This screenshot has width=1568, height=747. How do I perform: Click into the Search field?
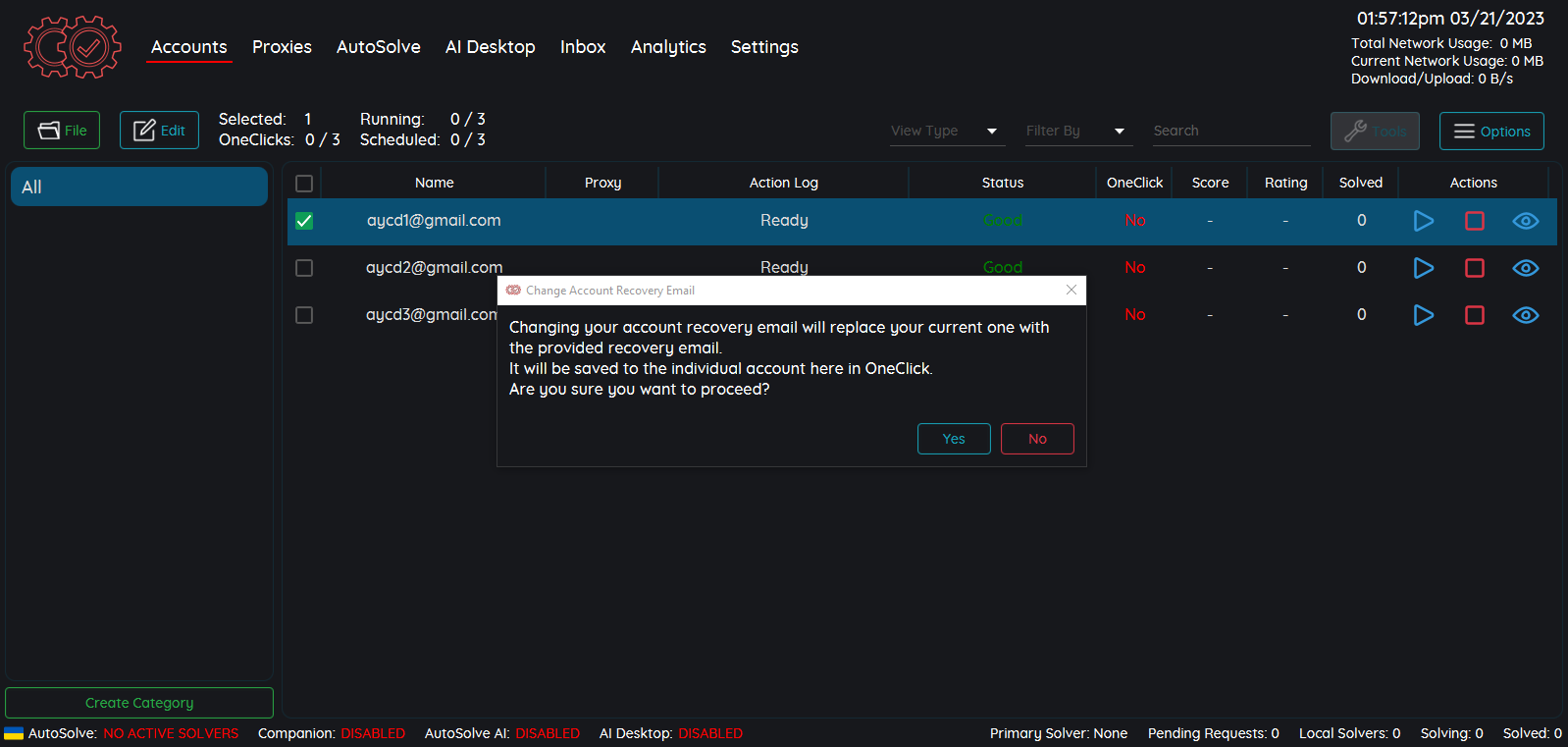1230,132
